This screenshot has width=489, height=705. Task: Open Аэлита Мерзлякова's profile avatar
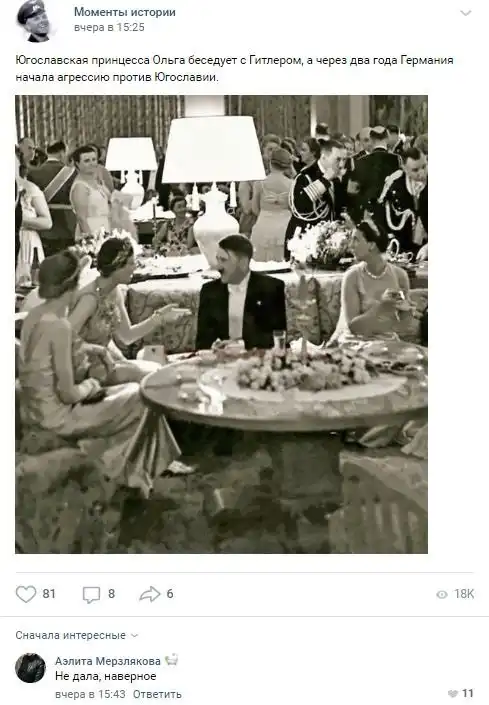[31, 668]
